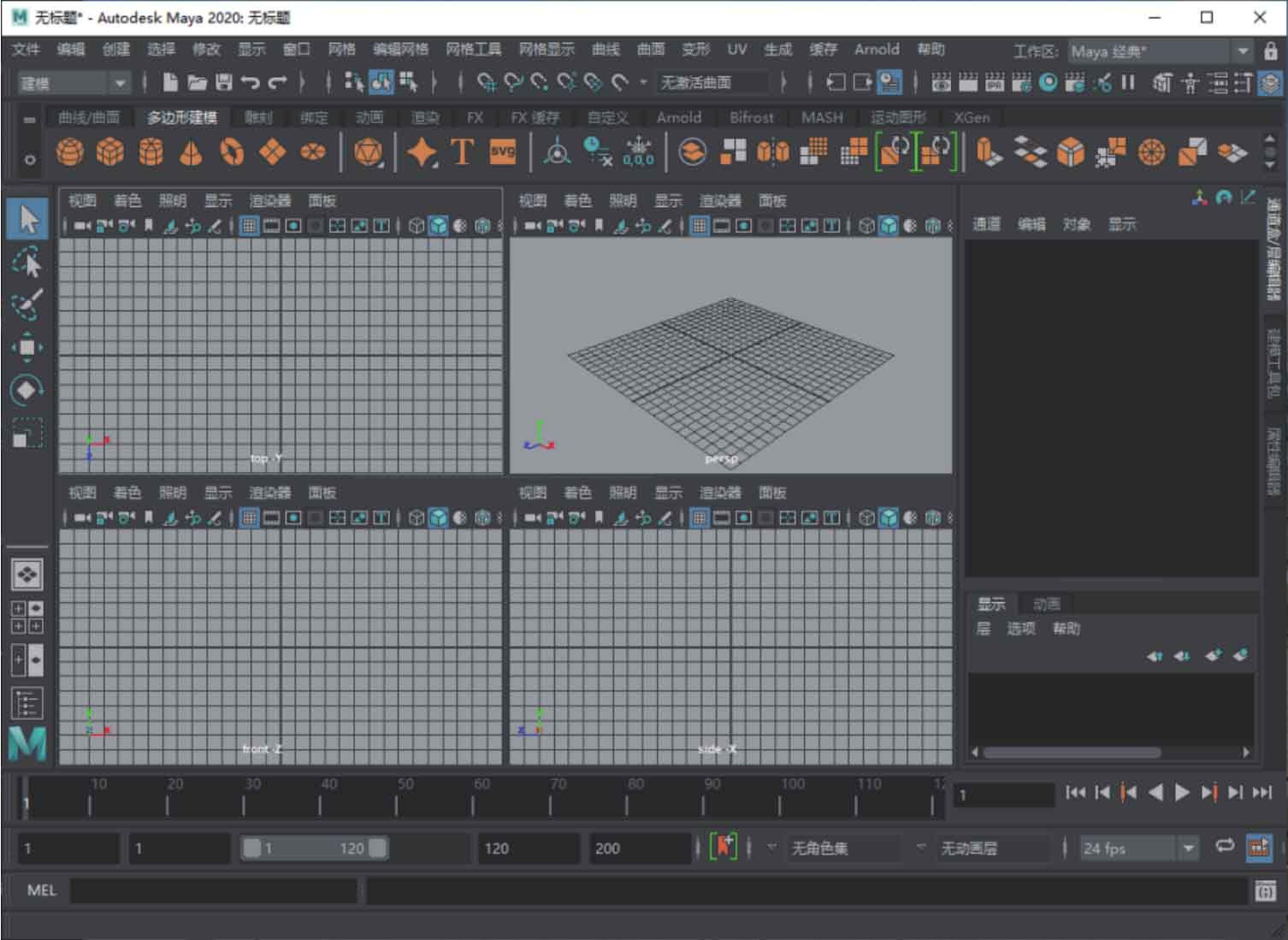Open the 编辑网格 menu
Image resolution: width=1288 pixels, height=940 pixels.
(400, 50)
